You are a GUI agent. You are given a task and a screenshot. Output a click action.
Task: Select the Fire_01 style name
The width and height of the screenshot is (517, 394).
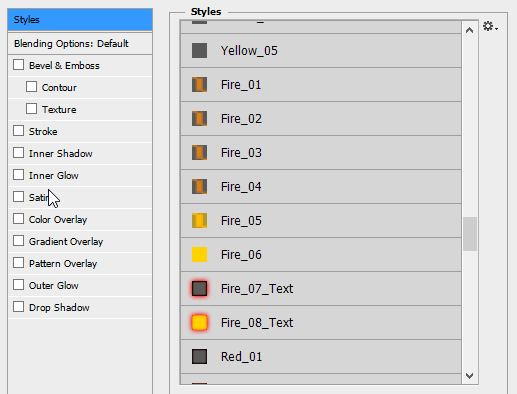241,85
